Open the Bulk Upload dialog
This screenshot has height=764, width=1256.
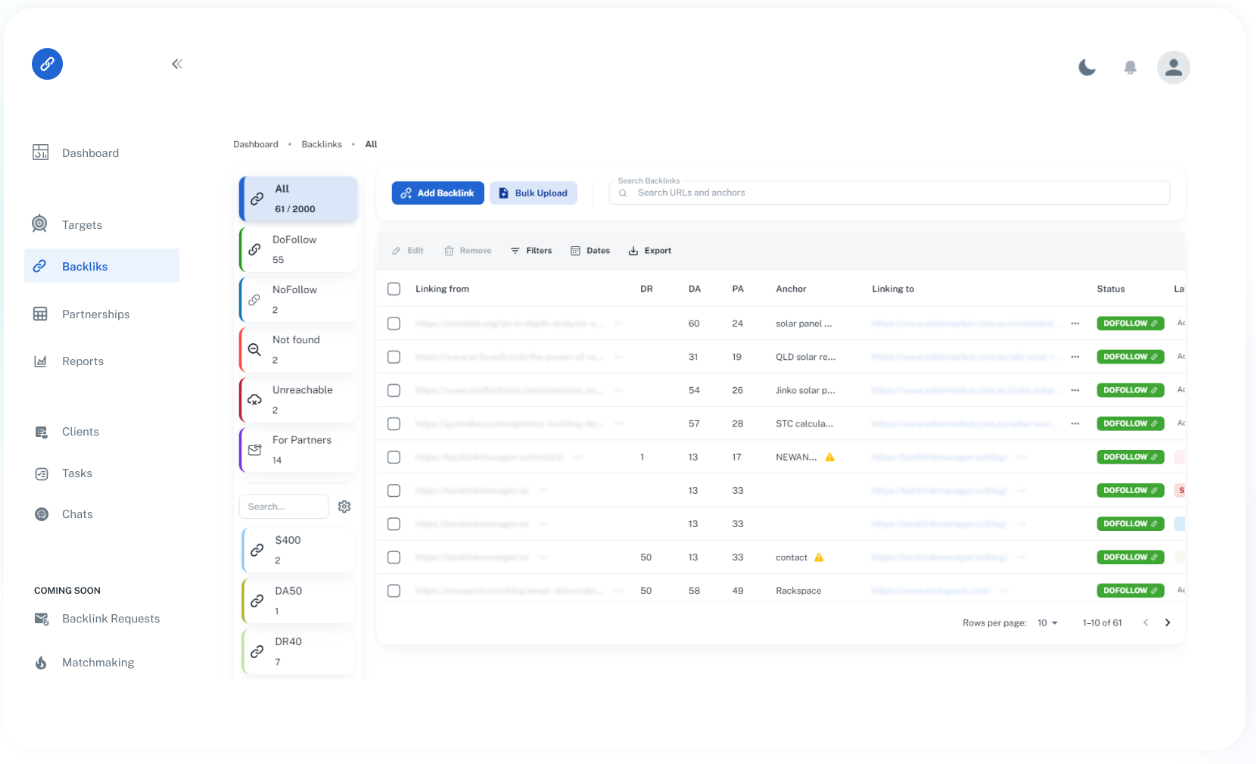tap(533, 192)
